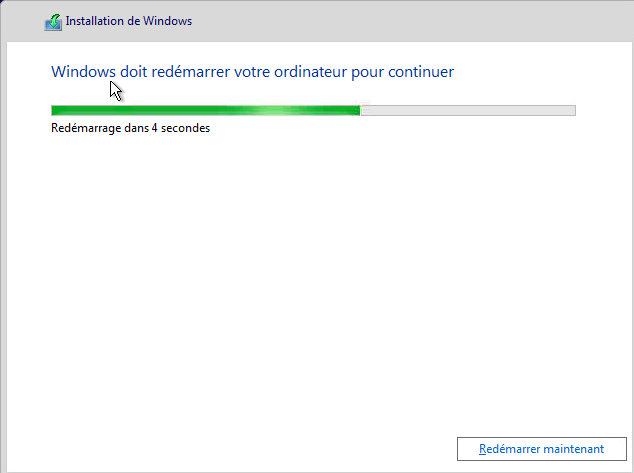This screenshot has height=473, width=634.
Task: Click the Redémarrer maintenant button
Action: click(541, 449)
